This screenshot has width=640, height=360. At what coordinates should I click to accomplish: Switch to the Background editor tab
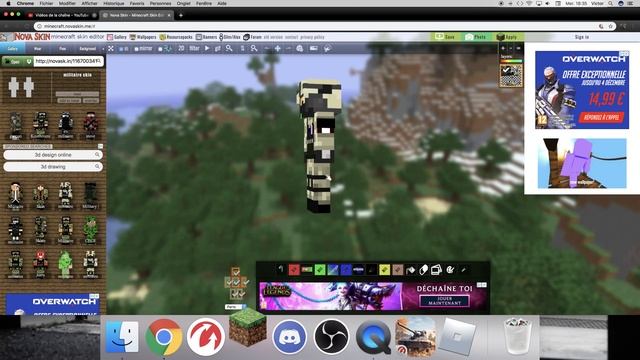[x=87, y=49]
